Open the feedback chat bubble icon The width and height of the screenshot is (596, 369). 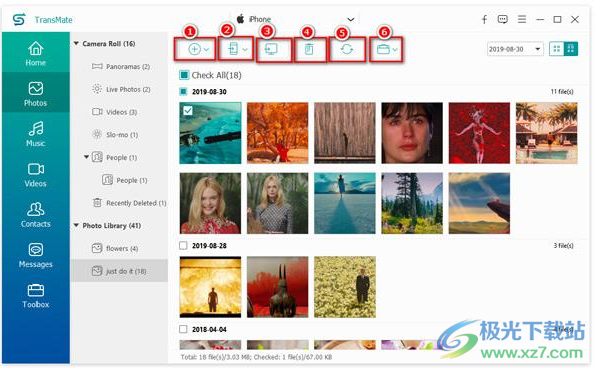click(502, 19)
